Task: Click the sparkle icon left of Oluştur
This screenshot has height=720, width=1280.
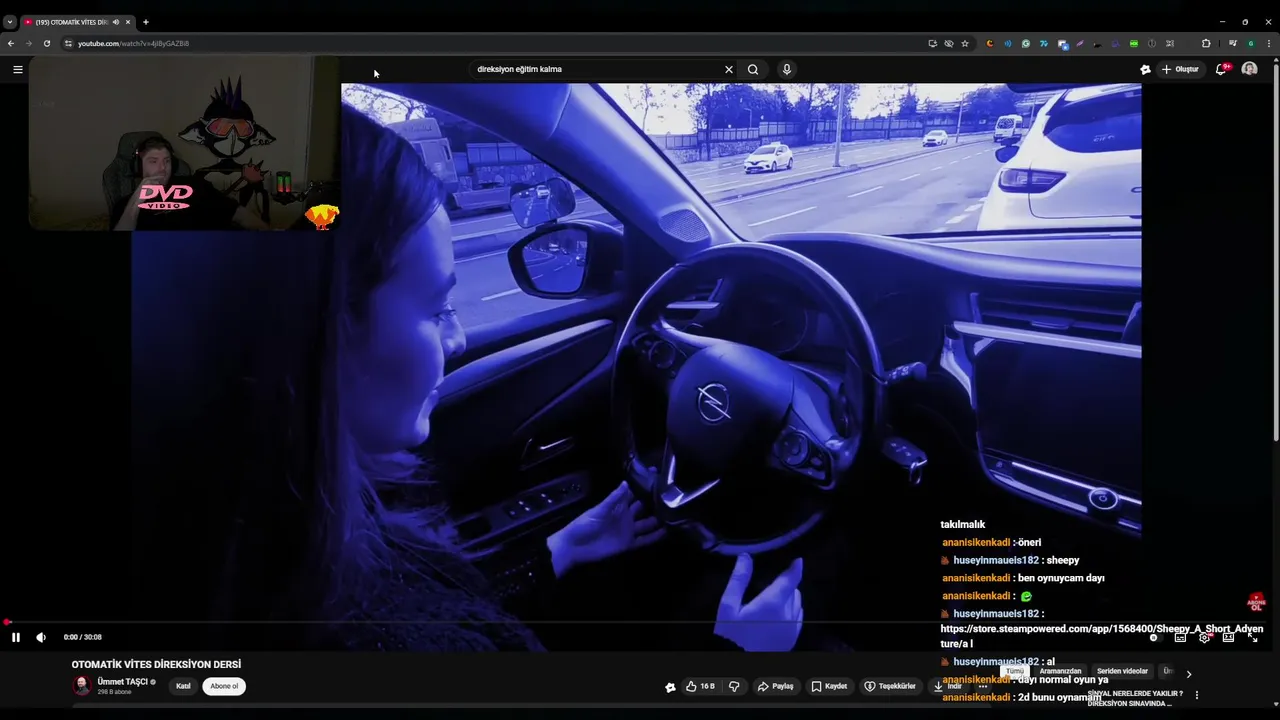Action: coord(1145,69)
